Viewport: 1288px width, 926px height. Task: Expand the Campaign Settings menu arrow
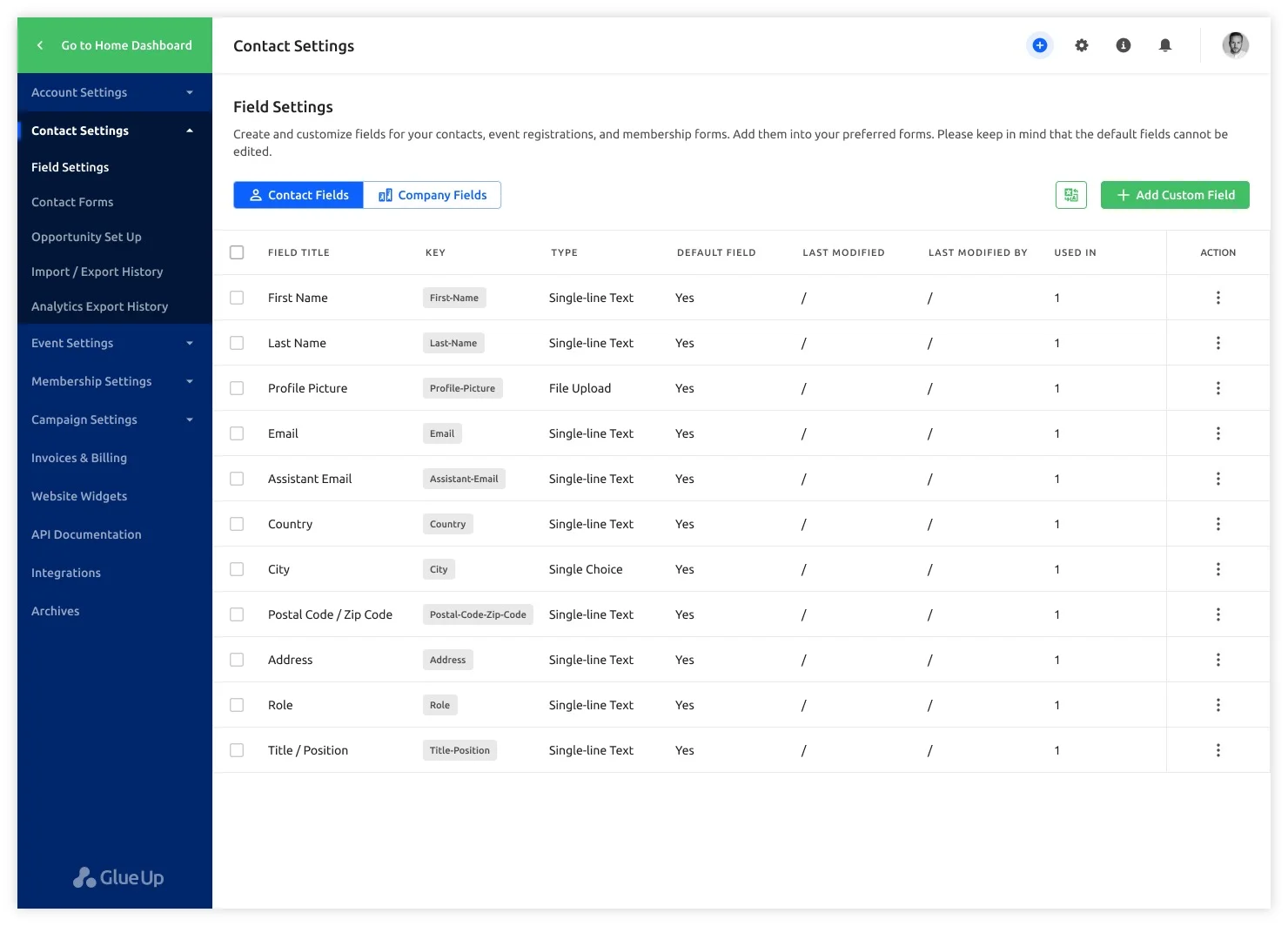[190, 419]
